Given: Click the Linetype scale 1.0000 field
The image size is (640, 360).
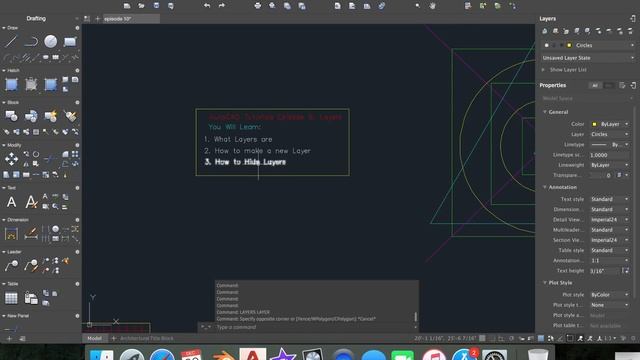Looking at the screenshot, I should pos(610,155).
